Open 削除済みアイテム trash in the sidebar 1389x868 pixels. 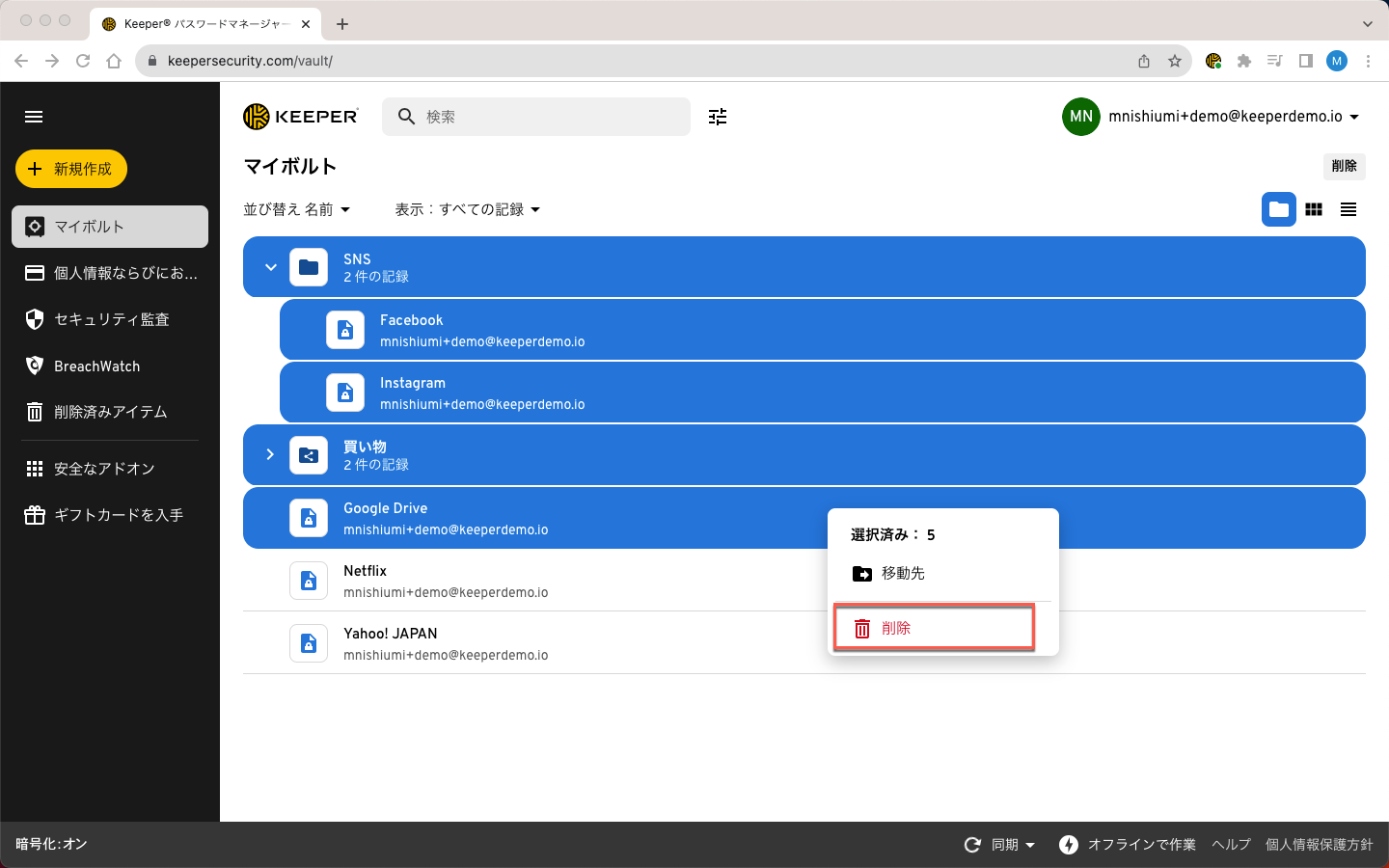pos(110,412)
